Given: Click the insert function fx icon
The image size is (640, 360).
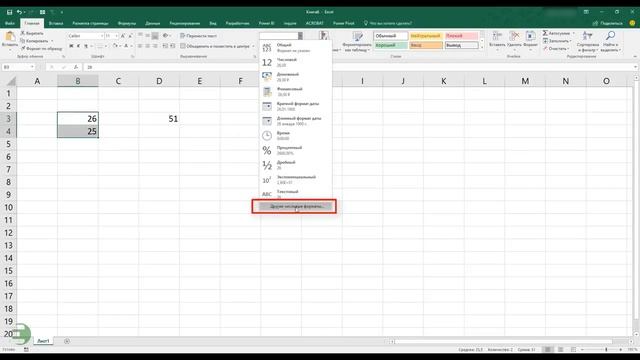Looking at the screenshot, I should click(76, 67).
